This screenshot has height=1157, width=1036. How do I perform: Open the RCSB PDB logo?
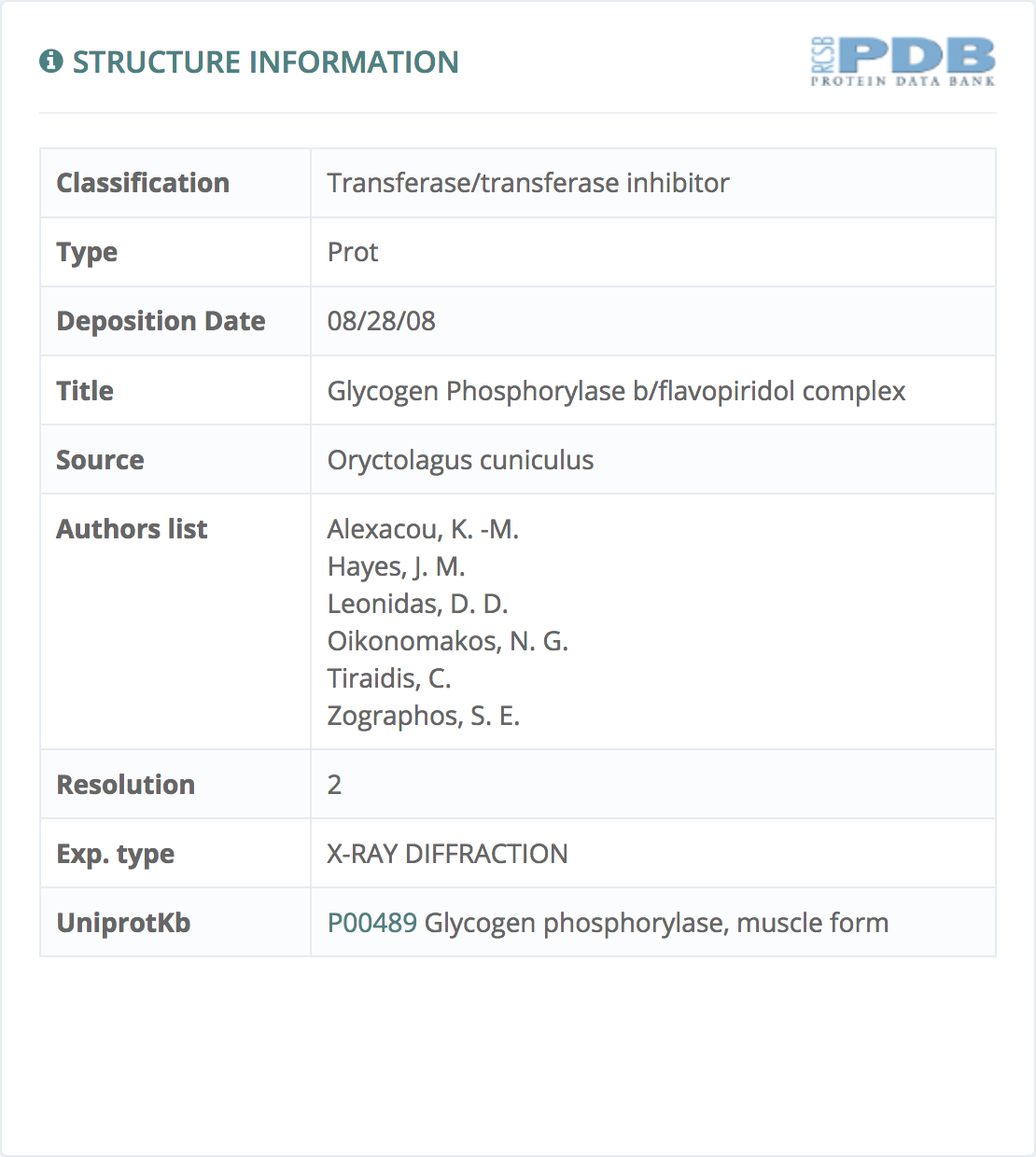(903, 62)
